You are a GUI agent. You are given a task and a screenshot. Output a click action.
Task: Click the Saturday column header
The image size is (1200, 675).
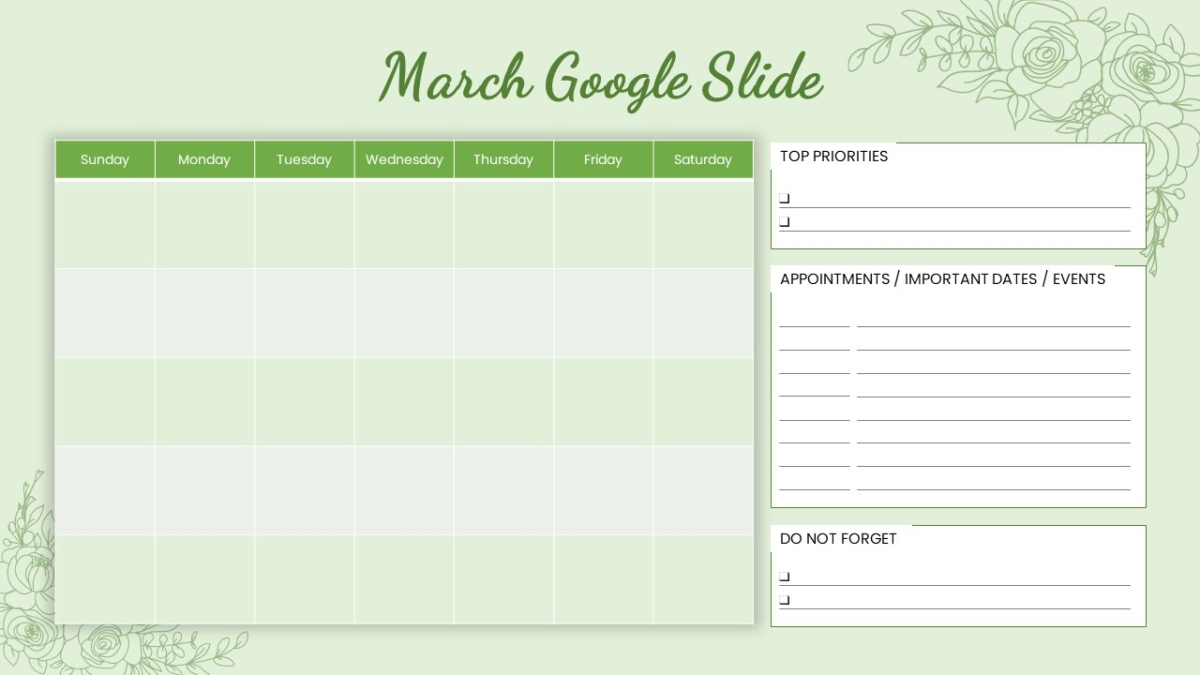(x=703, y=159)
